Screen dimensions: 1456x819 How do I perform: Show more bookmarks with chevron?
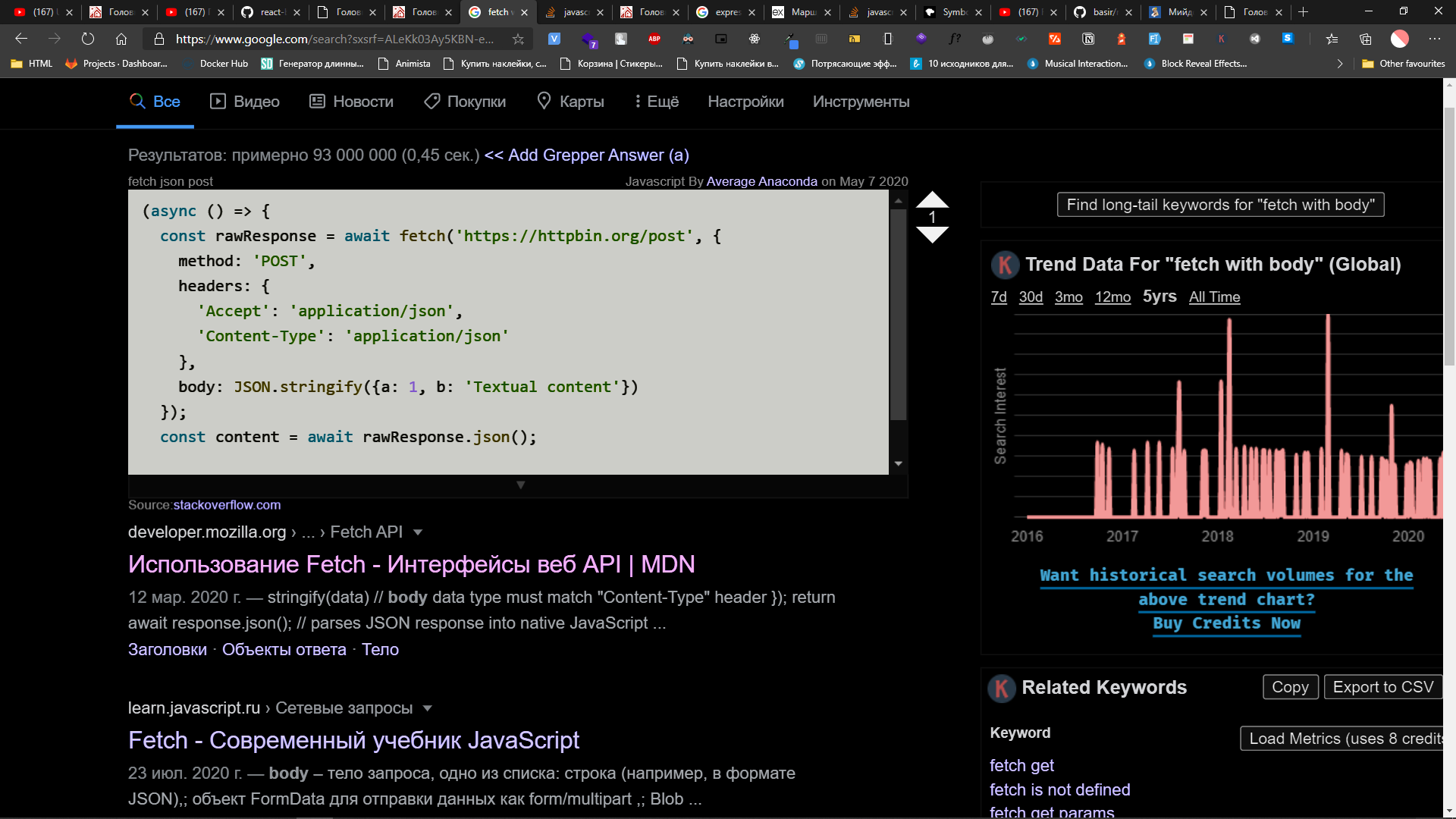pyautogui.click(x=1340, y=64)
